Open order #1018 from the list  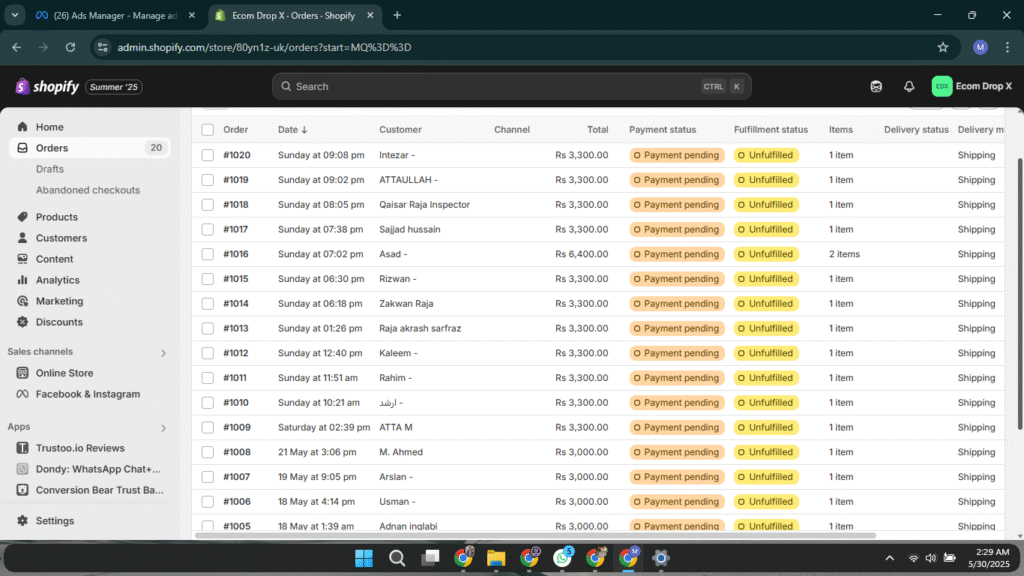[237, 205]
